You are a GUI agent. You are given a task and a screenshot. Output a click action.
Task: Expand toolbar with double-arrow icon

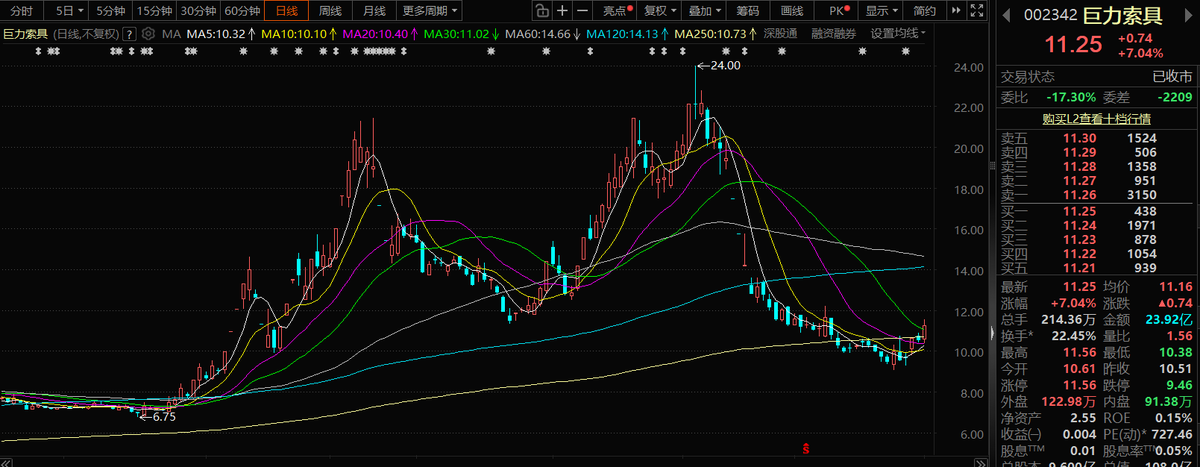point(955,11)
